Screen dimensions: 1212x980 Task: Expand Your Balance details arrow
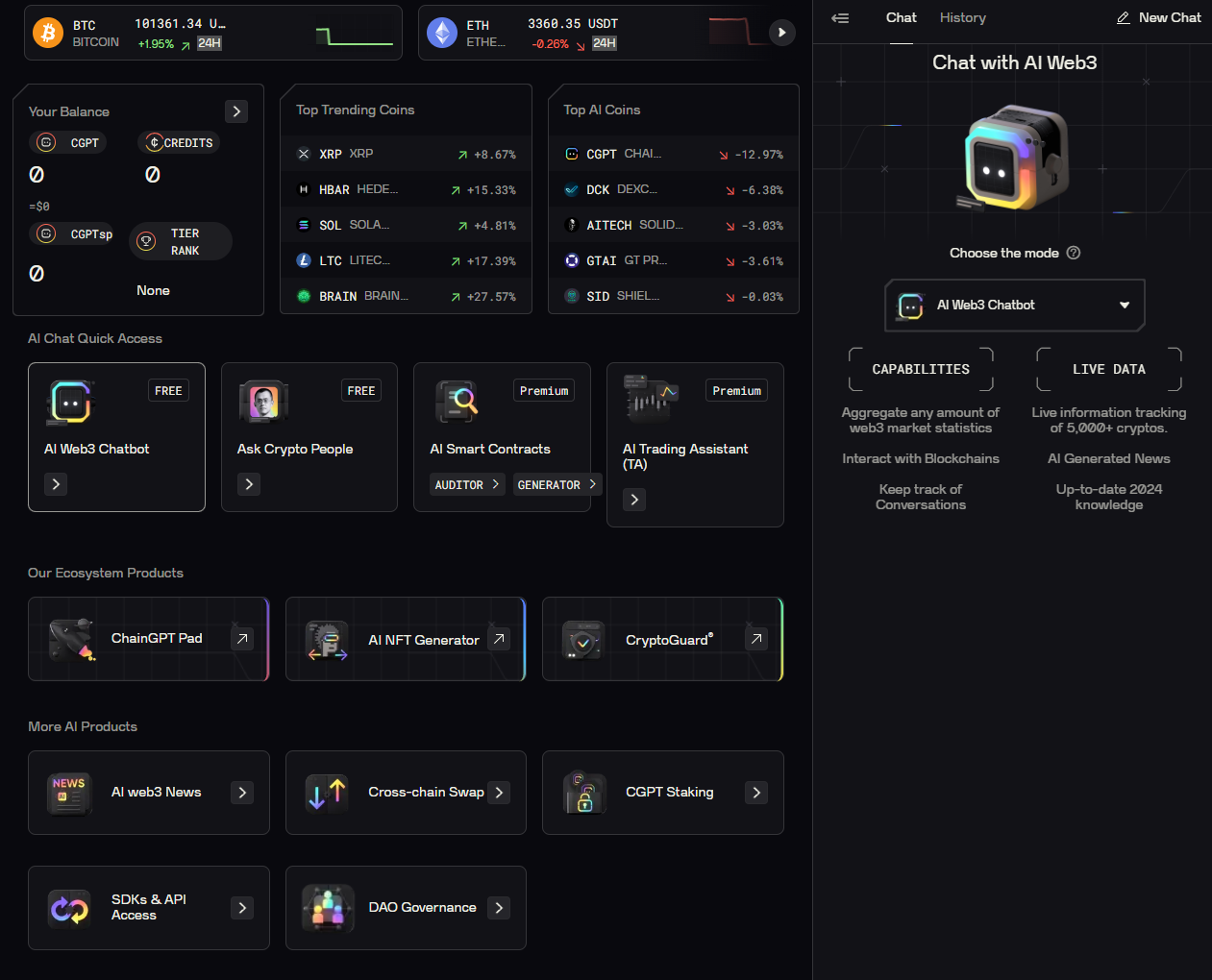(x=236, y=111)
